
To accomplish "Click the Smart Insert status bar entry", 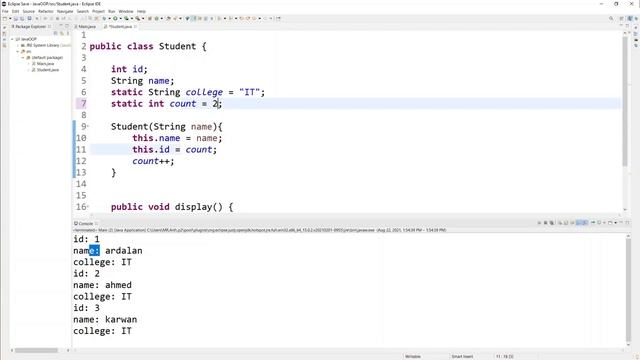I will pyautogui.click(x=462, y=356).
